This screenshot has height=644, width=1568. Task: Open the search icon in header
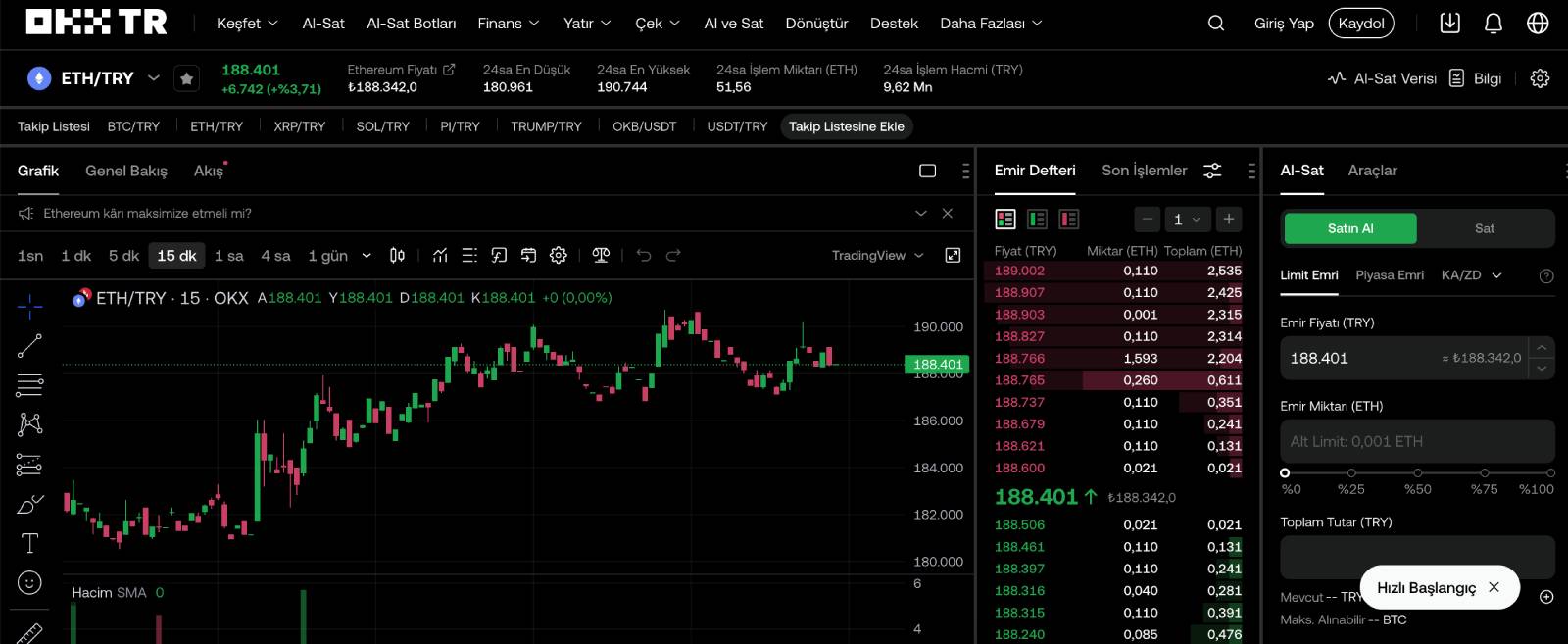tap(1216, 23)
